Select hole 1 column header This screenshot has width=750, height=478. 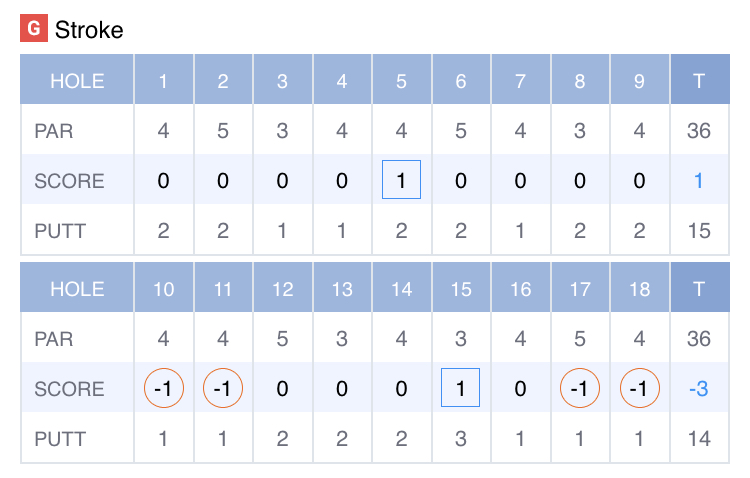pyautogui.click(x=164, y=81)
